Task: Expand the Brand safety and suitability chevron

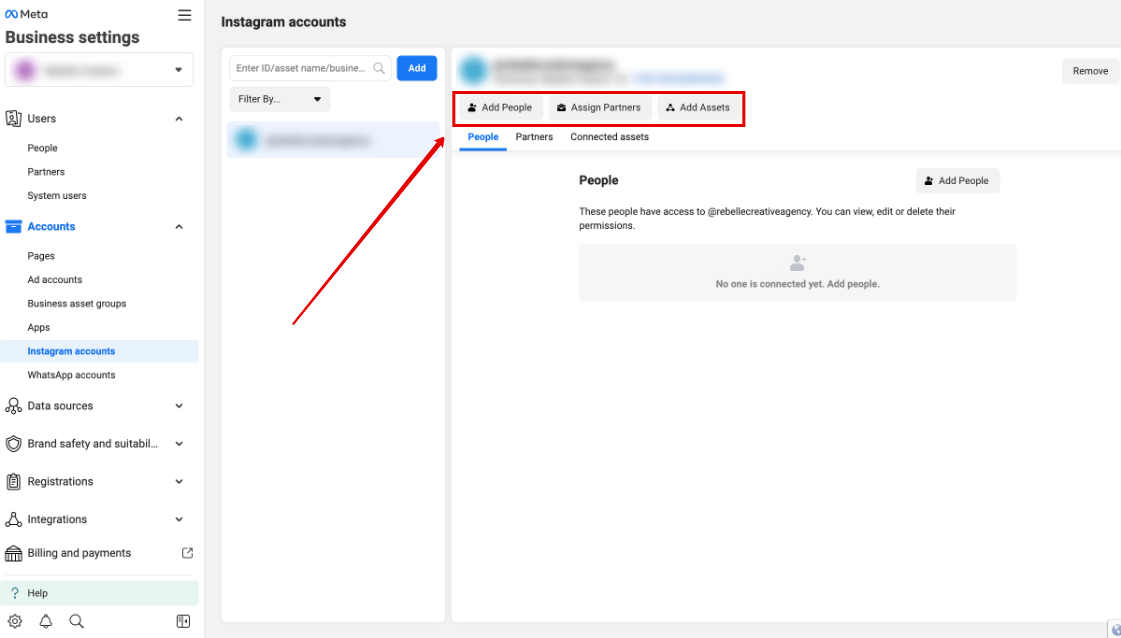Action: pyautogui.click(x=179, y=444)
